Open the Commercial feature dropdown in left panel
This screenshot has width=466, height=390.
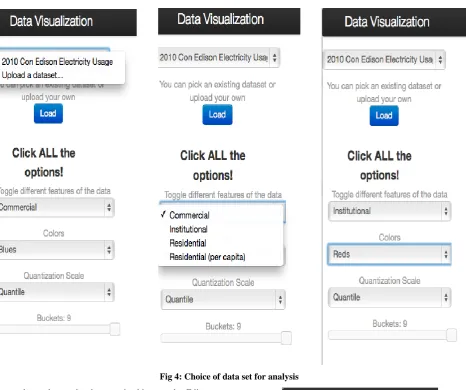tap(57, 207)
